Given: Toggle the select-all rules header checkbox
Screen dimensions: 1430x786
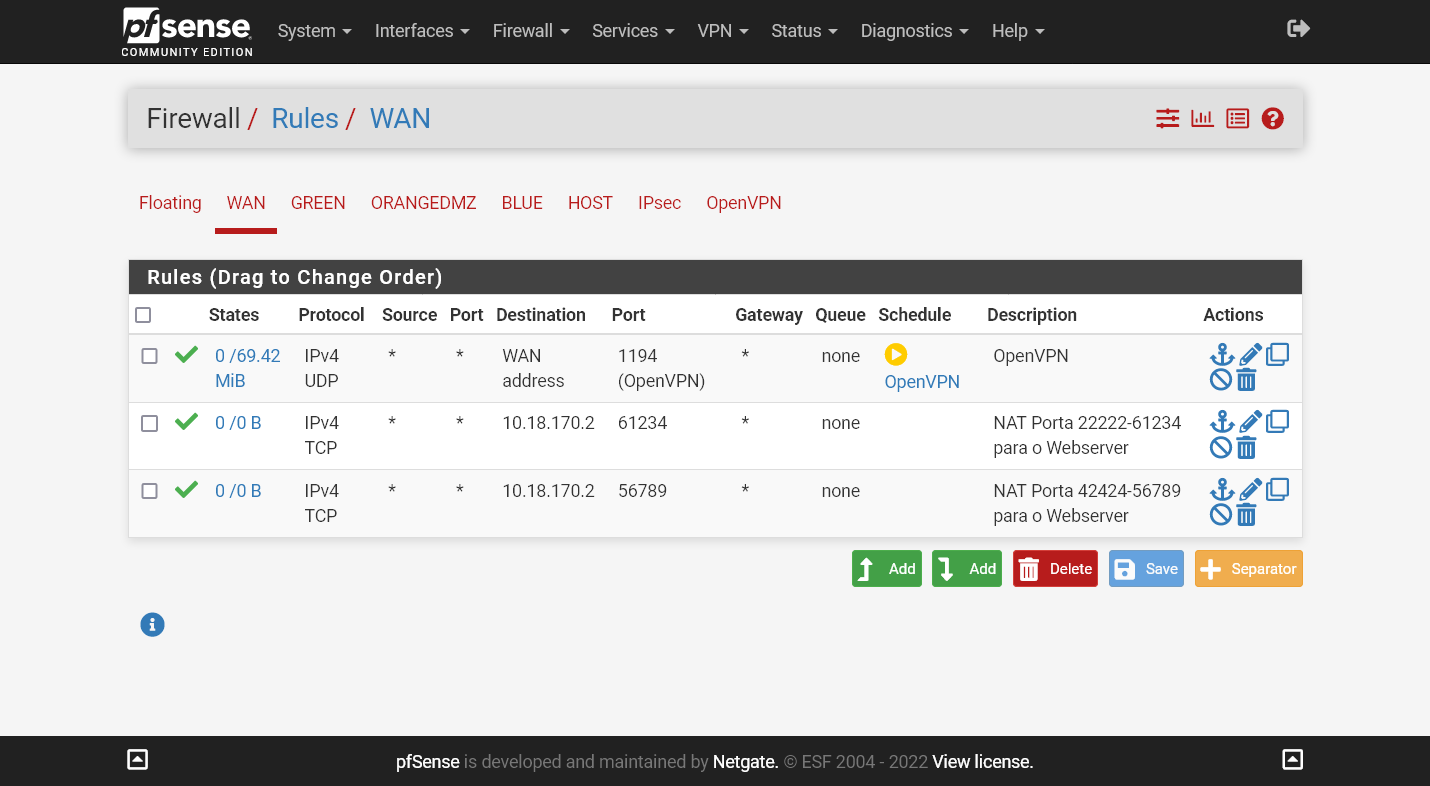Looking at the screenshot, I should click(x=143, y=315).
